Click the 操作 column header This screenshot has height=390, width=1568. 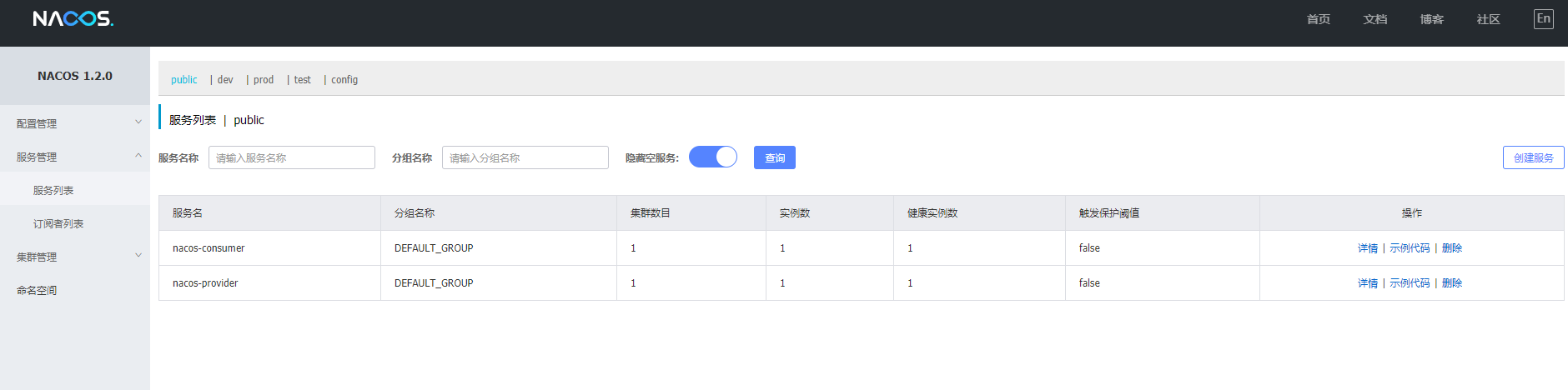click(1412, 213)
